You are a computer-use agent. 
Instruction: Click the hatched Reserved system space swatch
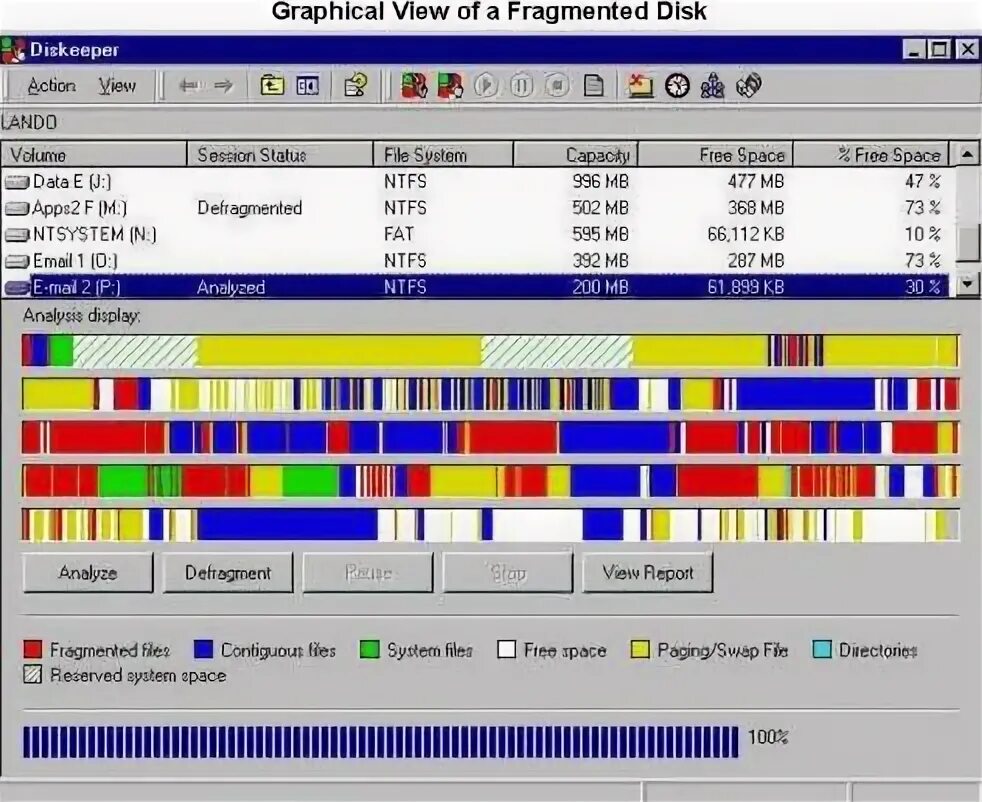coord(33,674)
